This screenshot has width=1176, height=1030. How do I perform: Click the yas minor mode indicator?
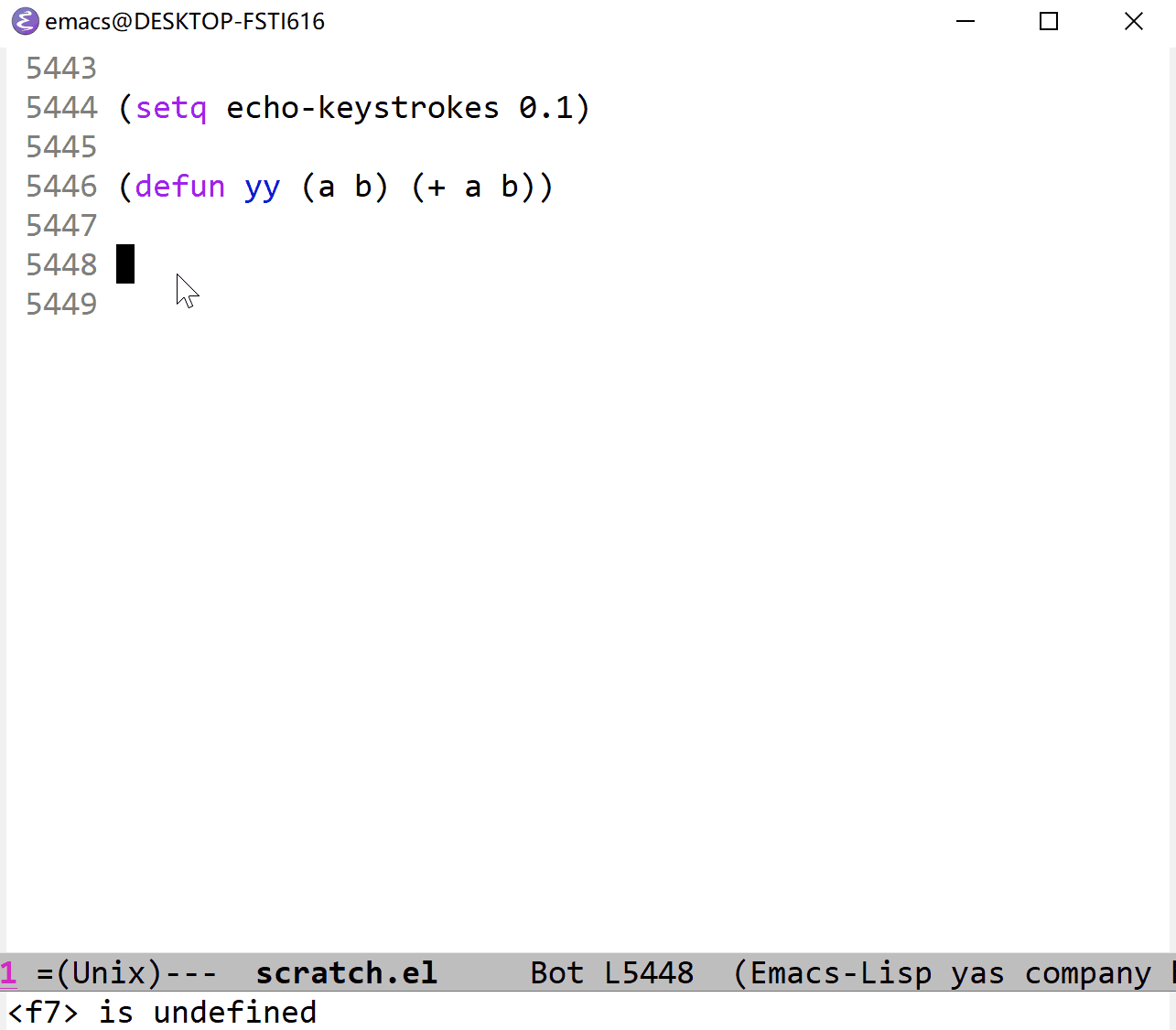coord(977,973)
